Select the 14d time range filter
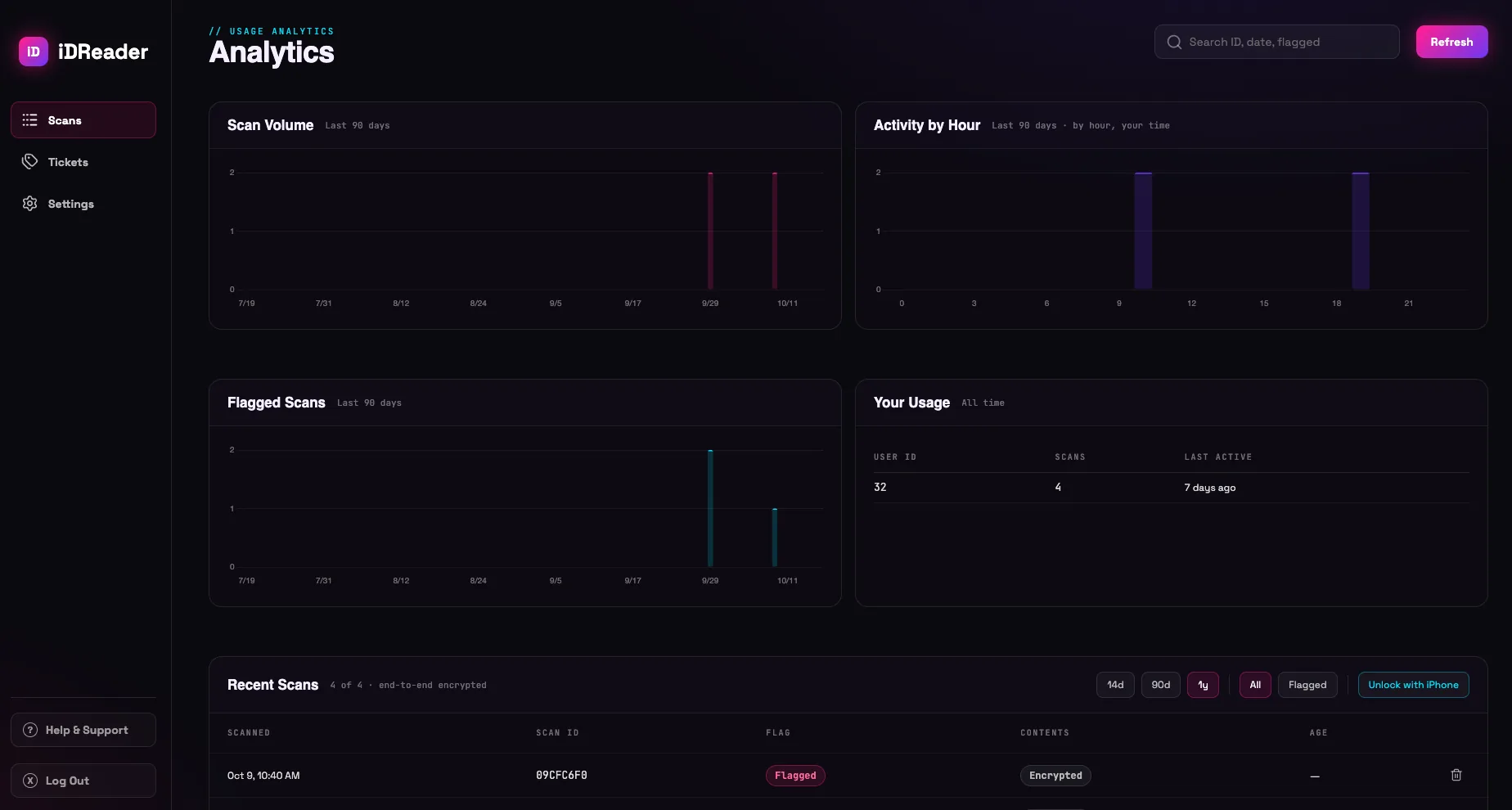The width and height of the screenshot is (1512, 810). pos(1115,685)
